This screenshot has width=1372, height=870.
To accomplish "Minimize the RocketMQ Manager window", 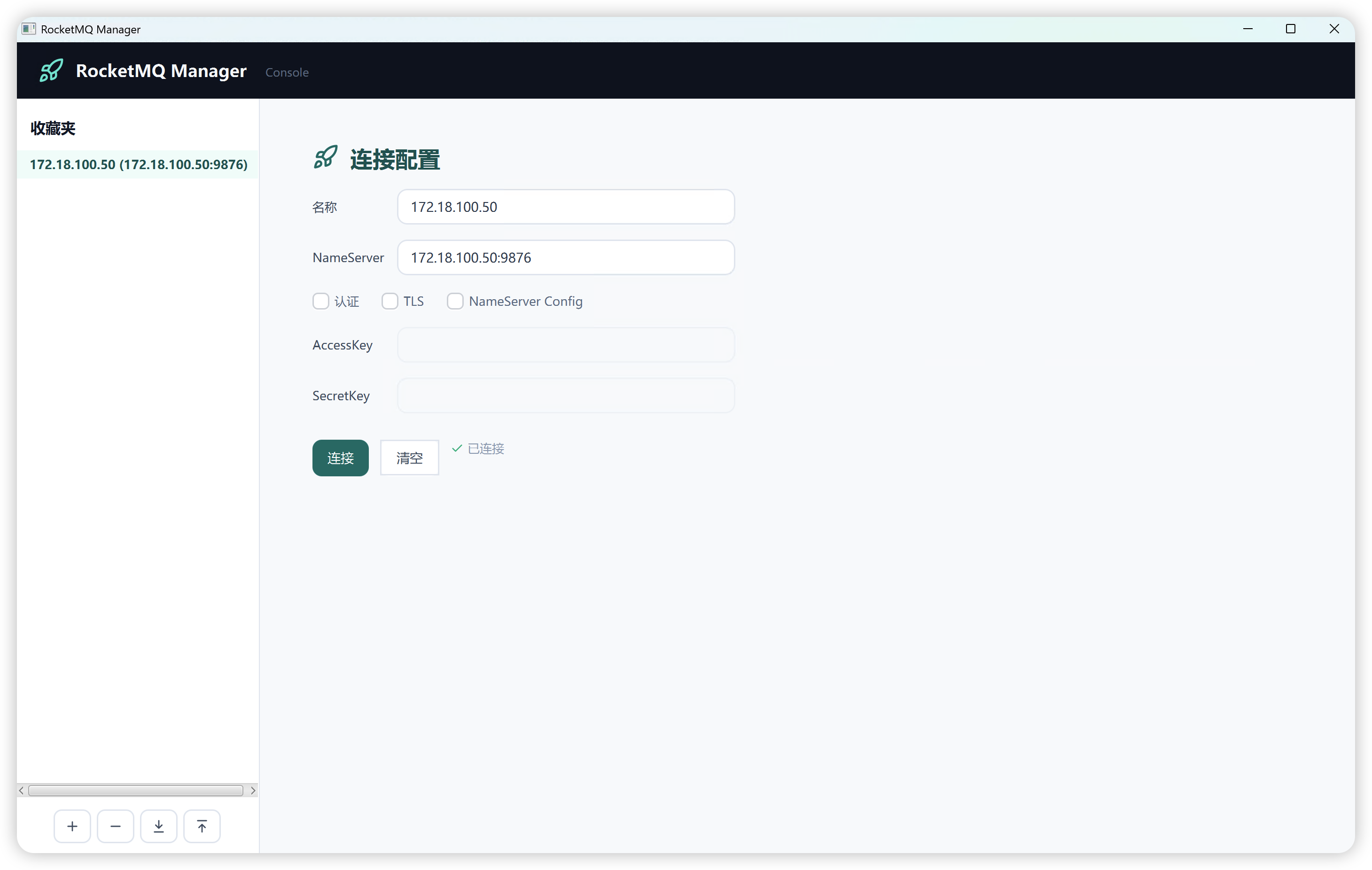I will pos(1248,29).
